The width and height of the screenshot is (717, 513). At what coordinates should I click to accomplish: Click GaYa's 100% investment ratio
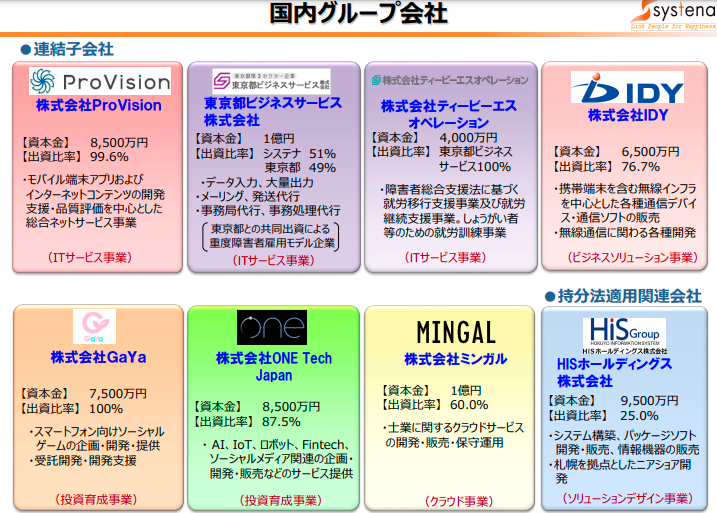(106, 409)
